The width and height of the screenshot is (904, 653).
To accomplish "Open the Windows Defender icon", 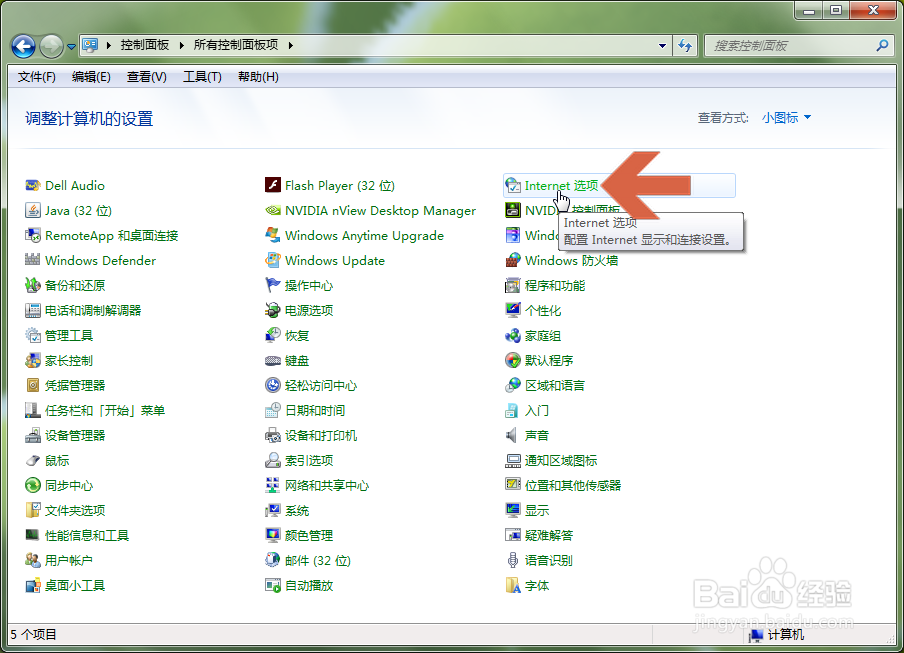I will pyautogui.click(x=33, y=261).
